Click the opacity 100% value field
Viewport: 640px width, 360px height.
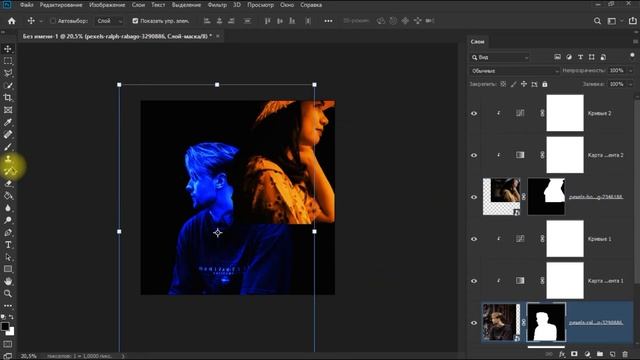click(617, 71)
